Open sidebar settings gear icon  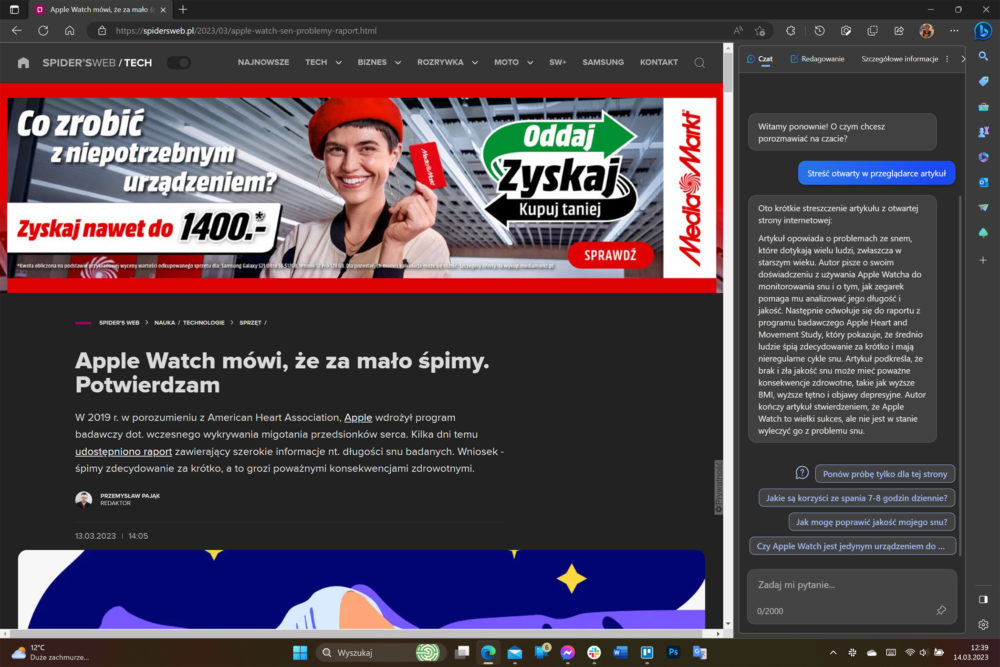[x=983, y=624]
